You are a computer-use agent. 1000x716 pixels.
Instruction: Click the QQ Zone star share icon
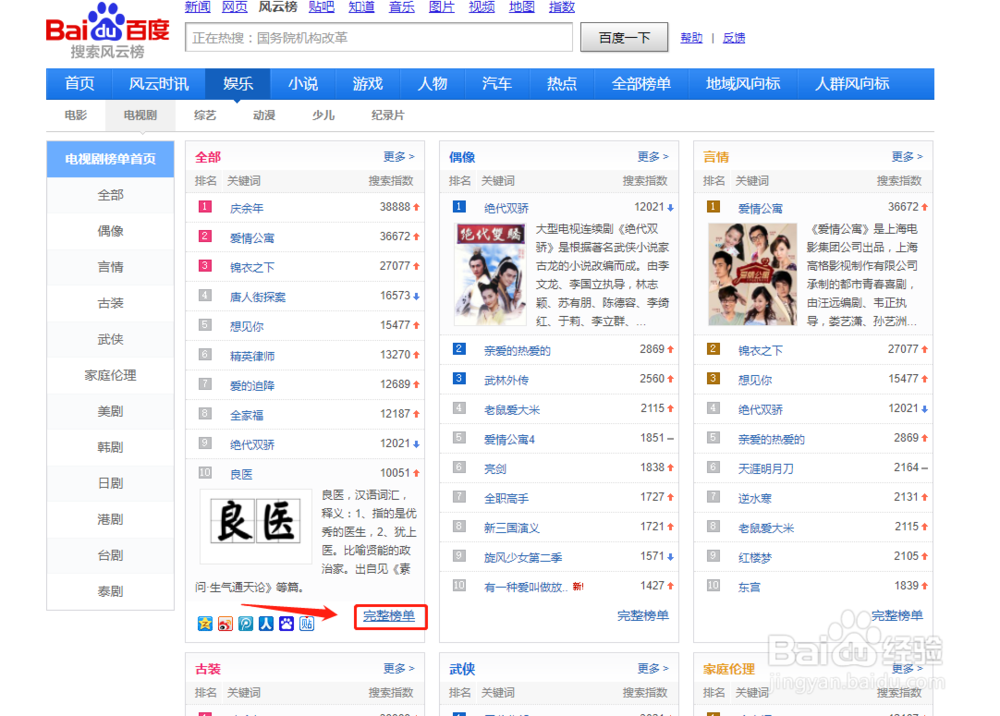[x=205, y=624]
